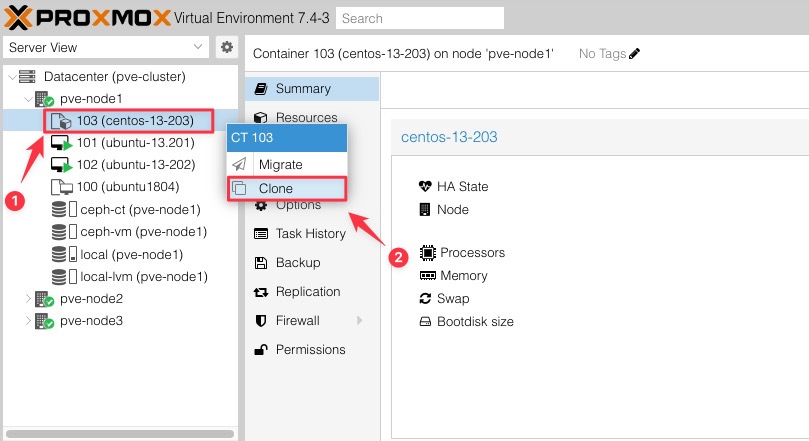
Task: Collapse the Datacenter (pve-cluster) tree node
Action: pos(12,77)
